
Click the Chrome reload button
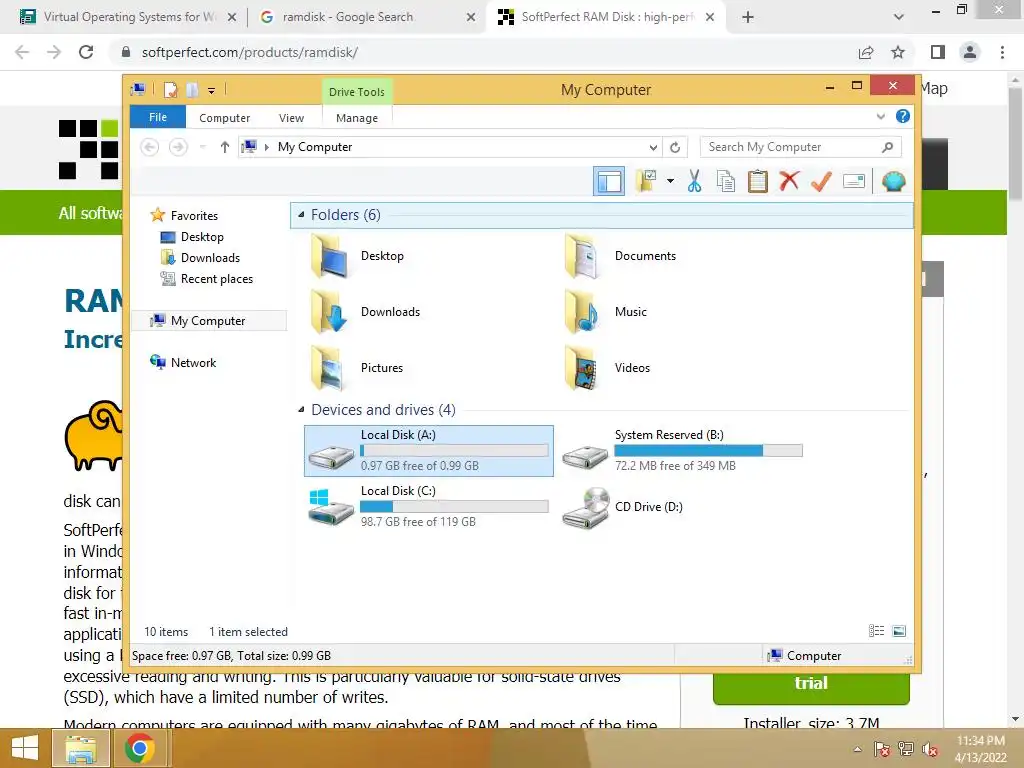86,52
